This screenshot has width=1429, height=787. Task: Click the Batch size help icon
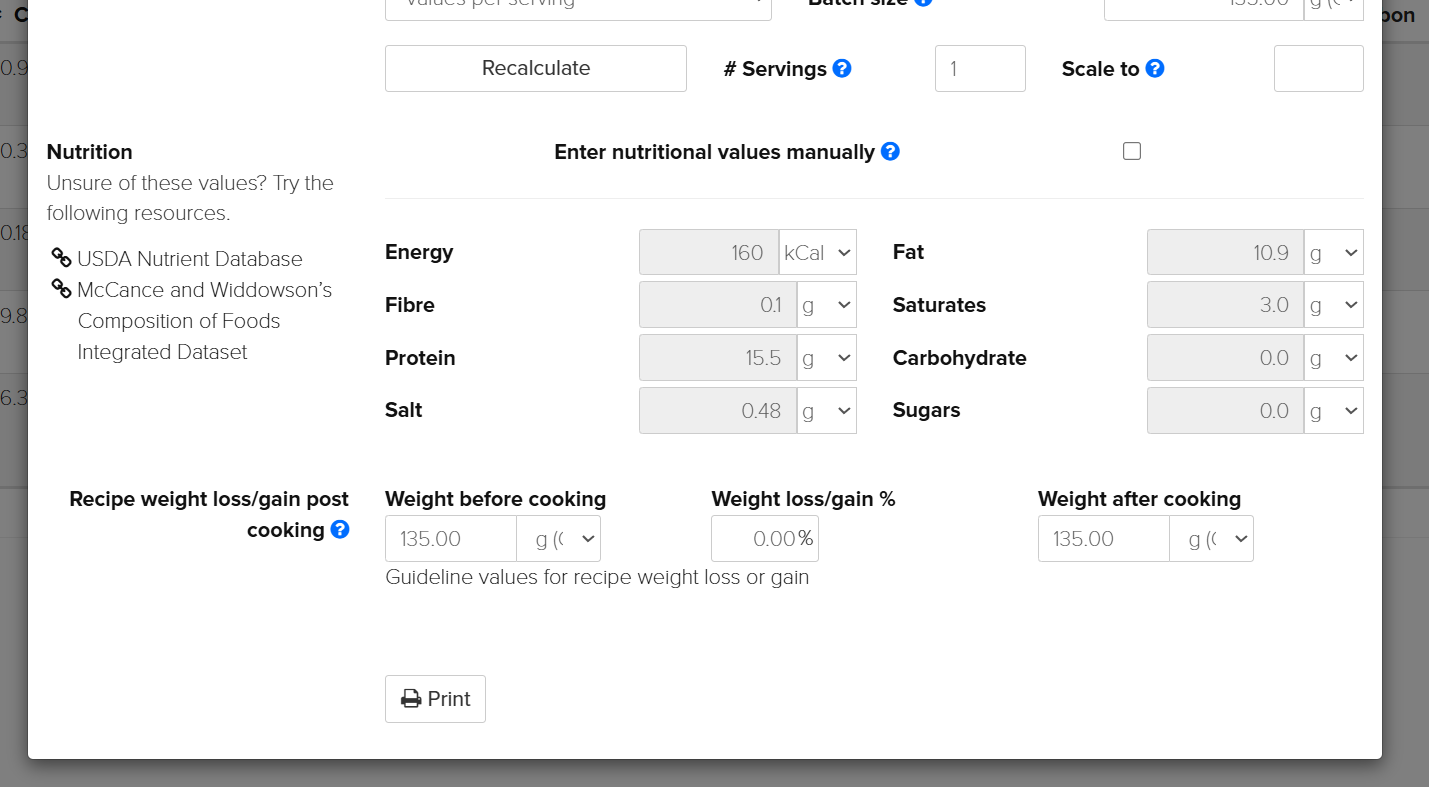coord(923,3)
